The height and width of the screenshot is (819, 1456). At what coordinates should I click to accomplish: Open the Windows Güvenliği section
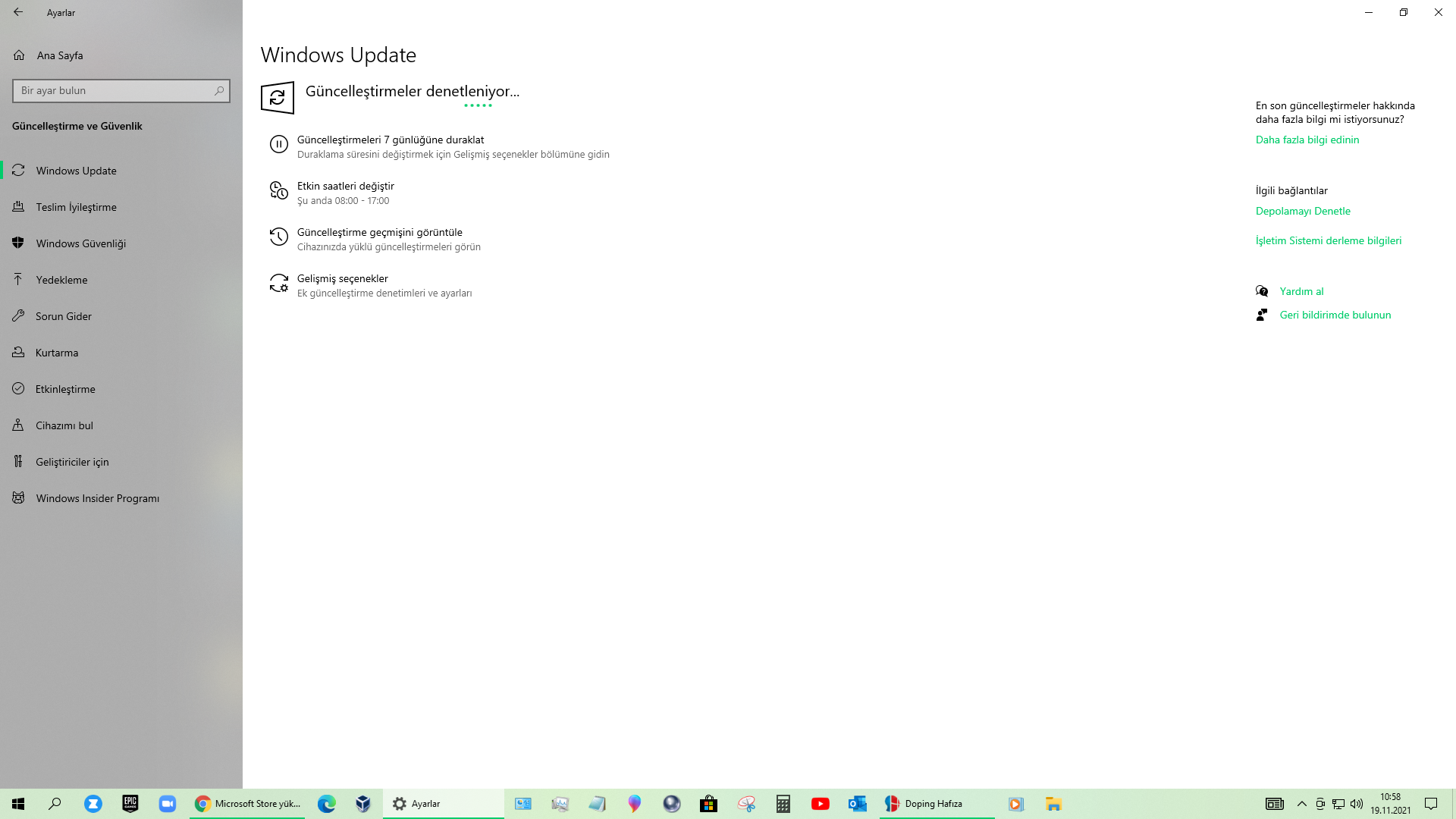[80, 243]
